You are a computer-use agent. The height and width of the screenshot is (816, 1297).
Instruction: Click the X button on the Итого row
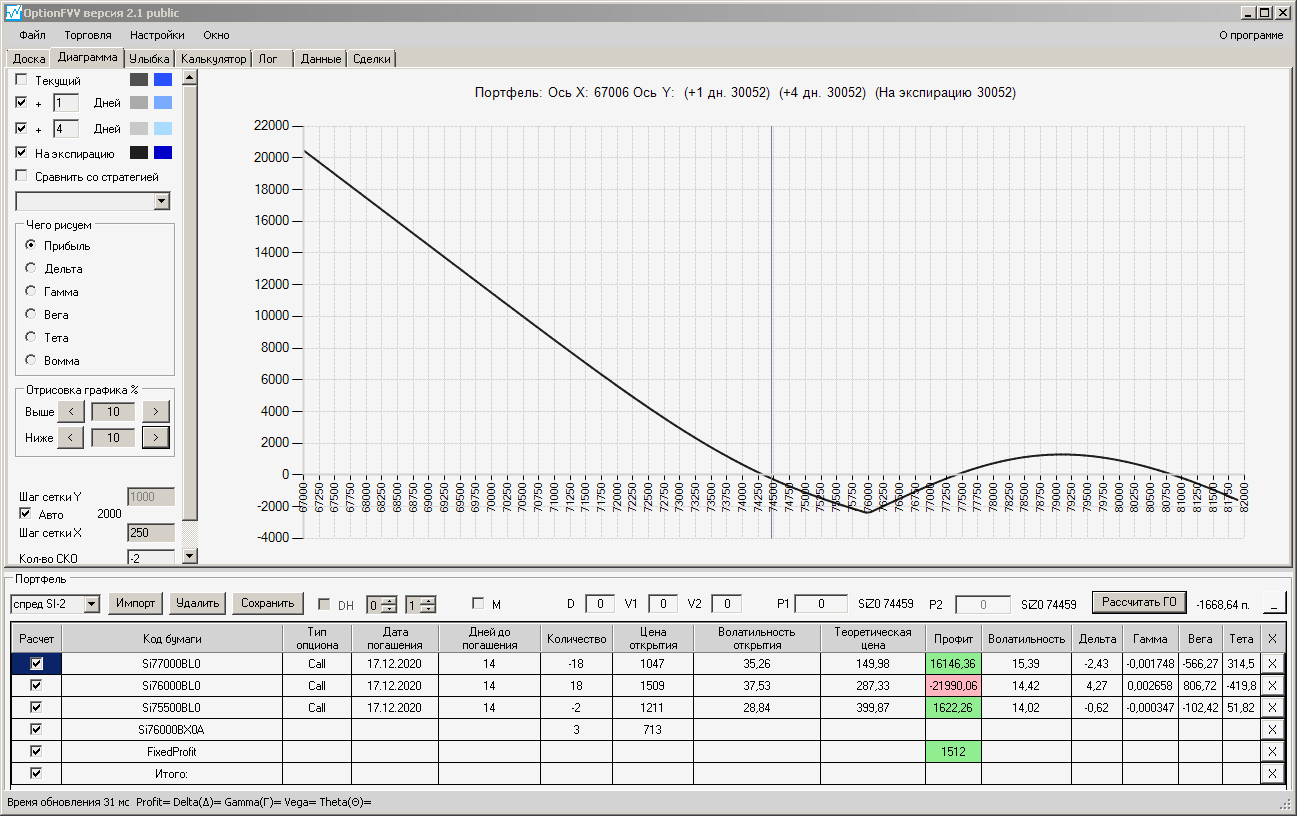click(1272, 773)
